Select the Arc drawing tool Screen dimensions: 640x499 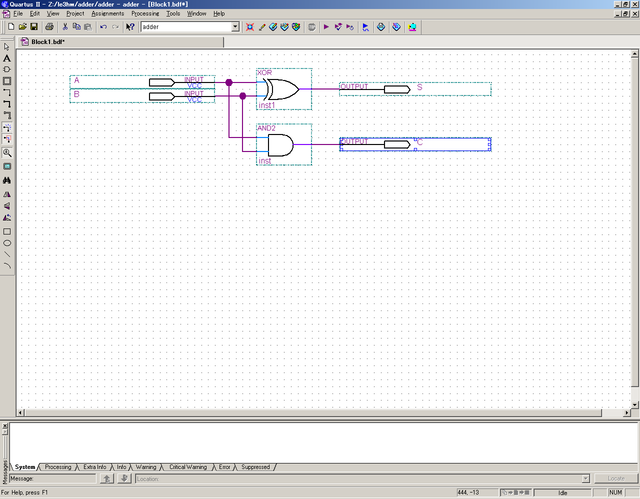click(7, 266)
